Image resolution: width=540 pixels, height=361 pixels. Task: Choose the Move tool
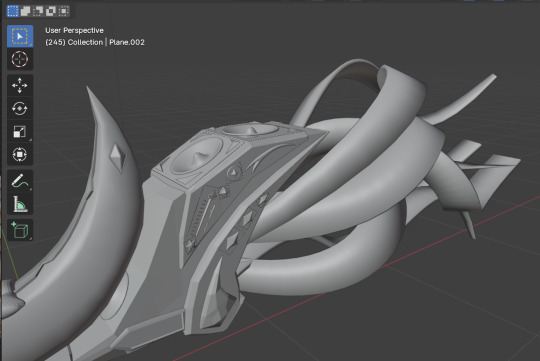[20, 85]
